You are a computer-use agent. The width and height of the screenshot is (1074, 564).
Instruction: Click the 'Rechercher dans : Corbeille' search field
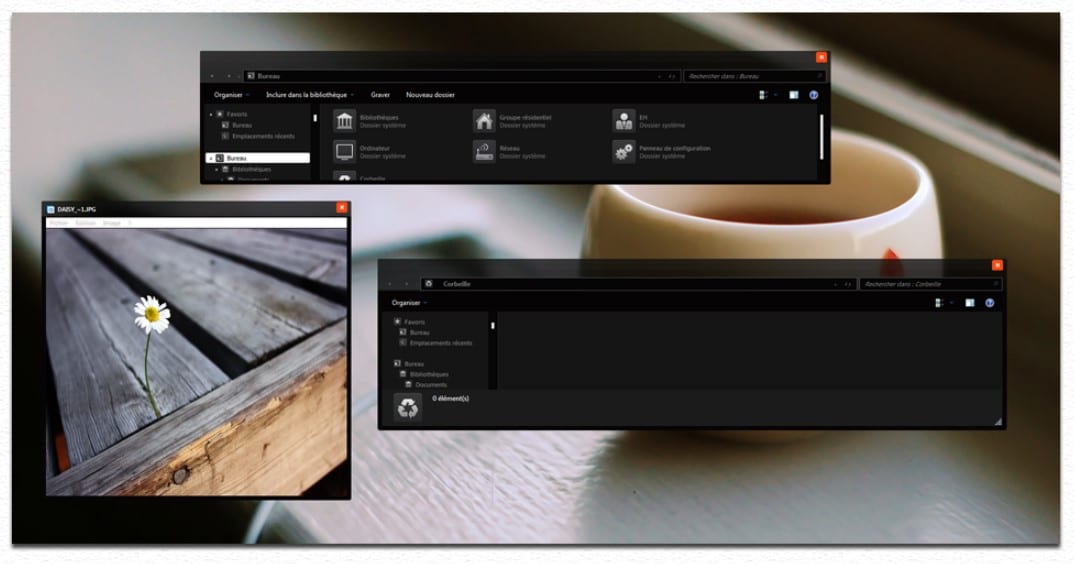tap(930, 284)
